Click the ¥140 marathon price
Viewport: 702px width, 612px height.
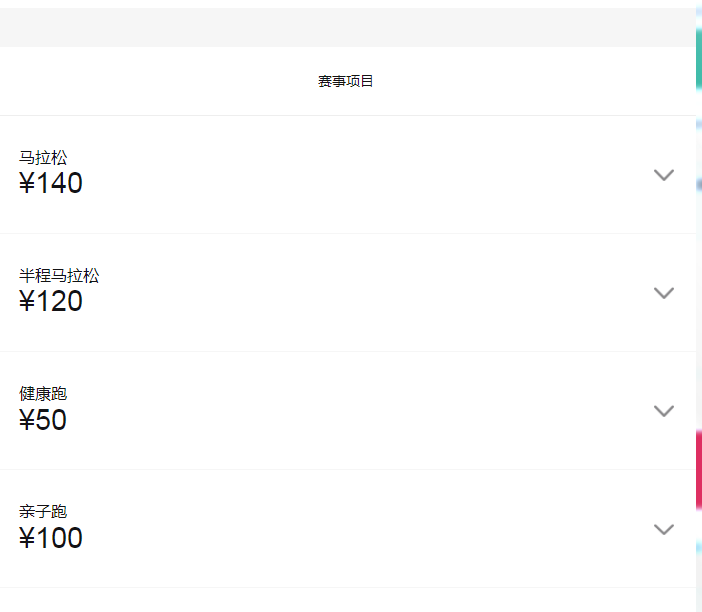coord(51,184)
